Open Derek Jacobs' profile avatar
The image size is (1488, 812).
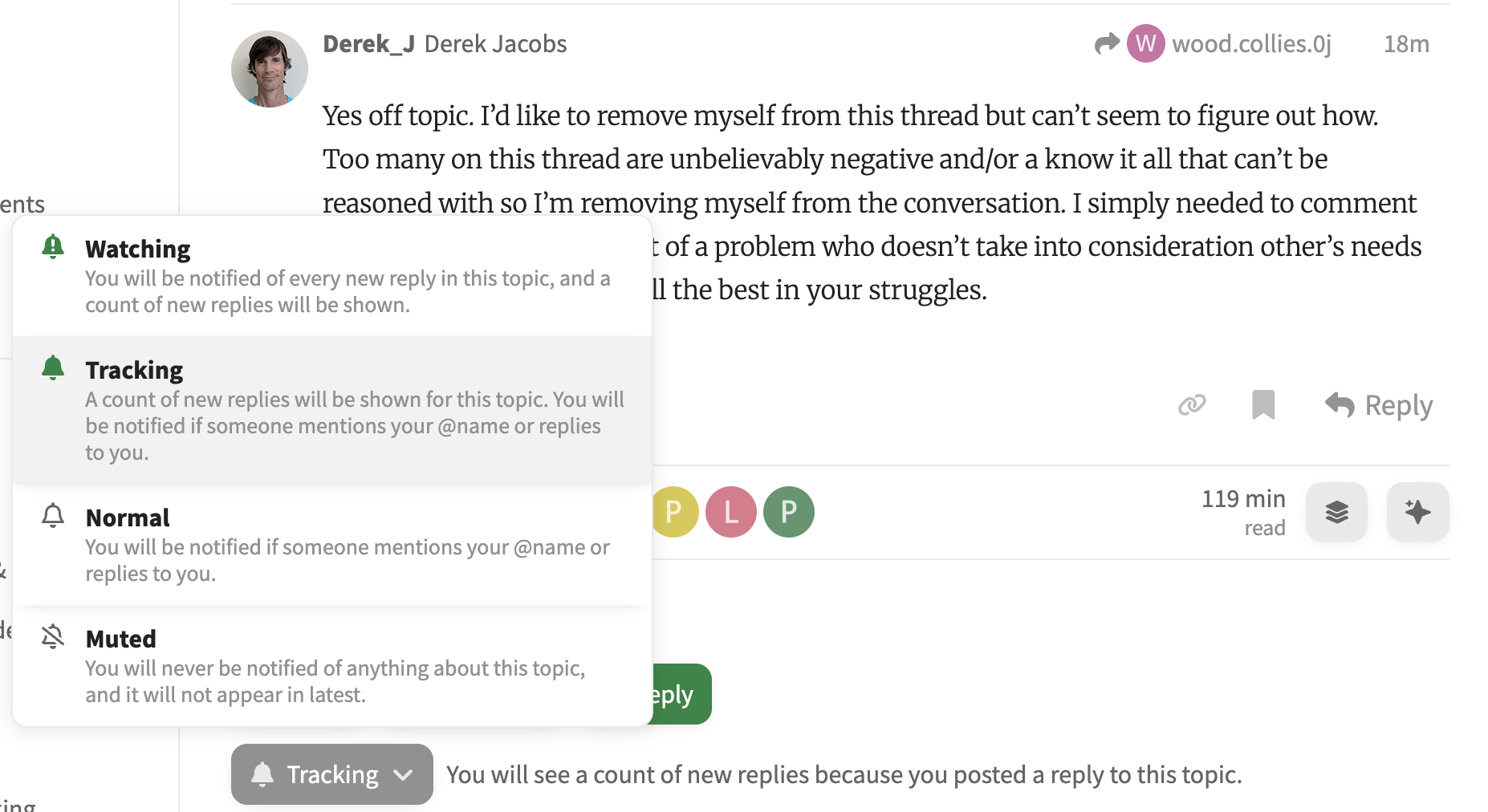(270, 69)
